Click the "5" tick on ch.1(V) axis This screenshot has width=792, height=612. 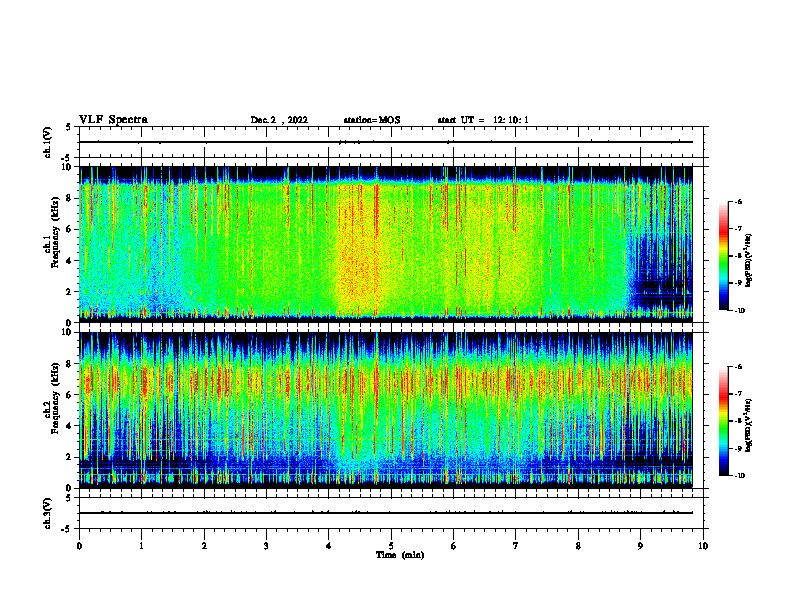(x=69, y=127)
